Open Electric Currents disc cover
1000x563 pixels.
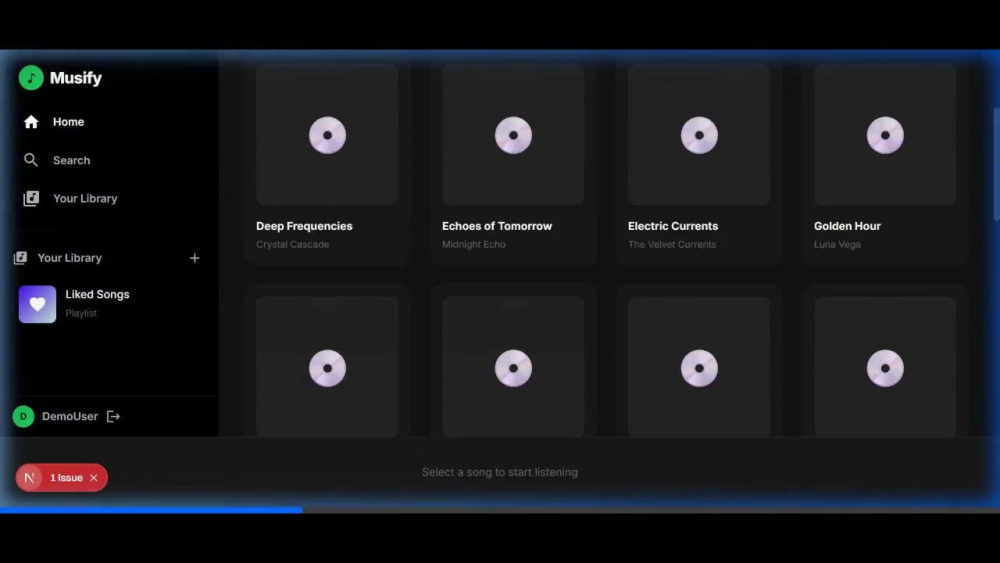(699, 135)
